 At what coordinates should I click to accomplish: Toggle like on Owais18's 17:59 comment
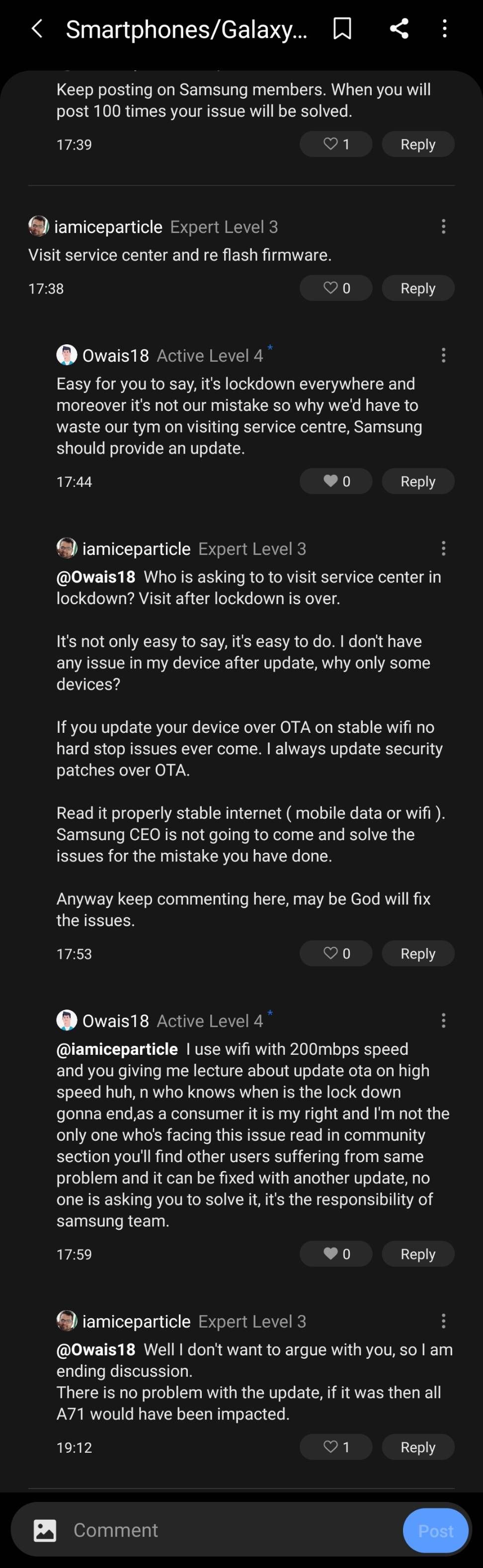click(x=335, y=1254)
